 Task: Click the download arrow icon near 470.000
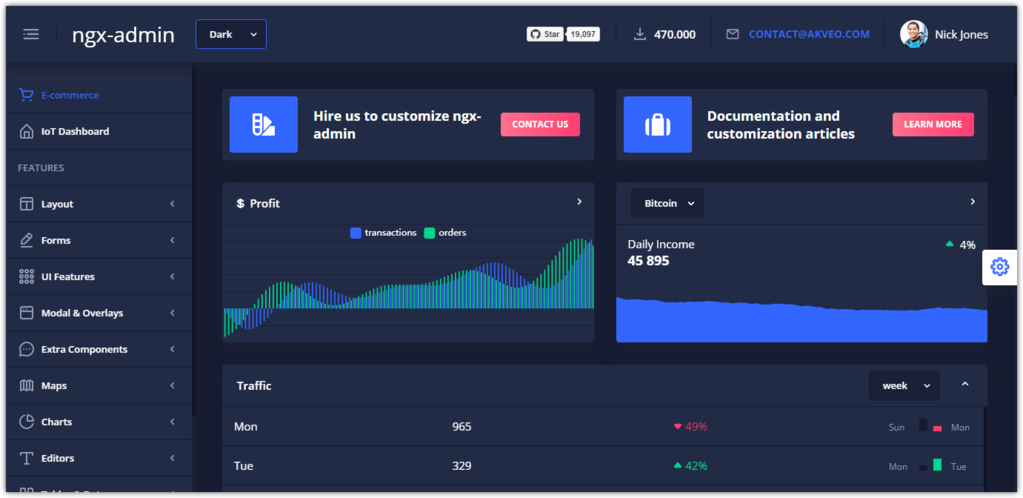pyautogui.click(x=640, y=35)
